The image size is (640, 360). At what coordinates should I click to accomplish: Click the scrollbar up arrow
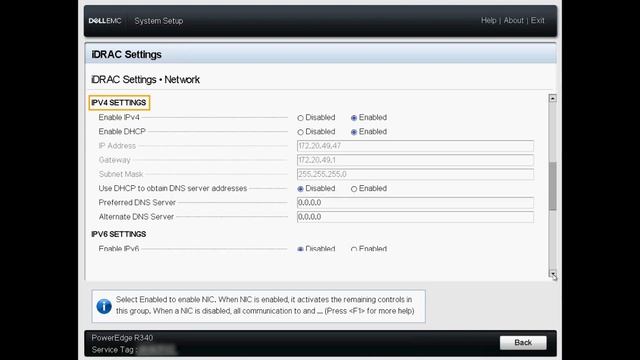click(552, 98)
